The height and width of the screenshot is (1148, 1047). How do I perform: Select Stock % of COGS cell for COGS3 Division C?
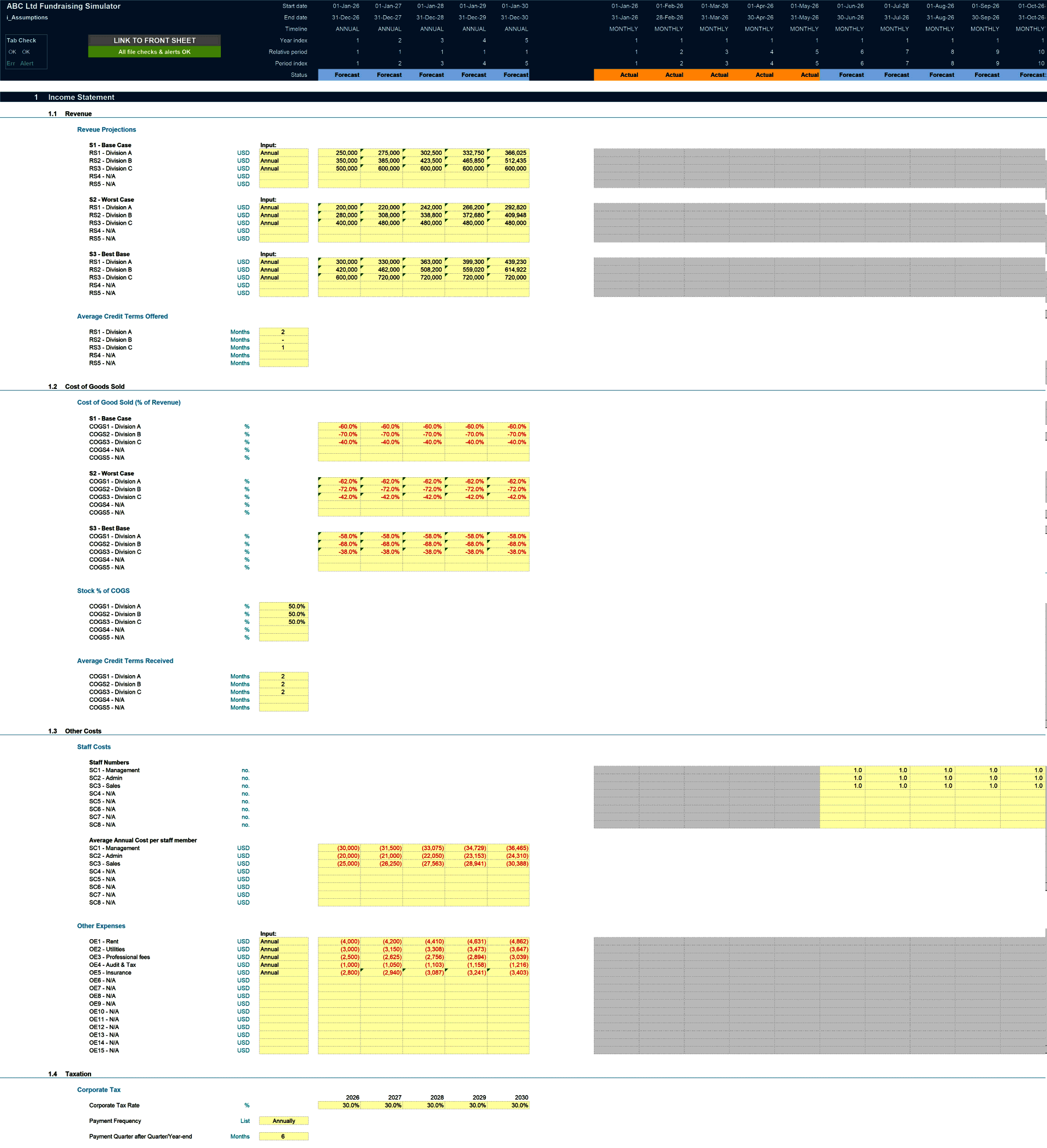[284, 622]
